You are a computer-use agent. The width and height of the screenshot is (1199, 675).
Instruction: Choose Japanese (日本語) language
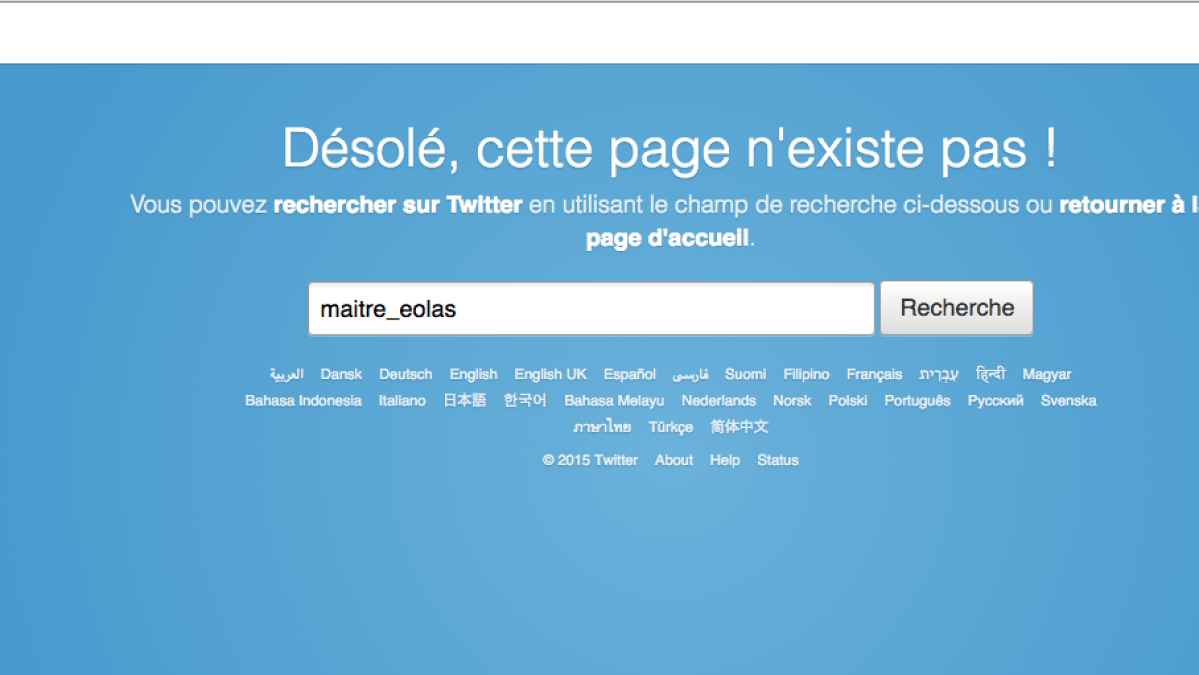click(x=465, y=401)
